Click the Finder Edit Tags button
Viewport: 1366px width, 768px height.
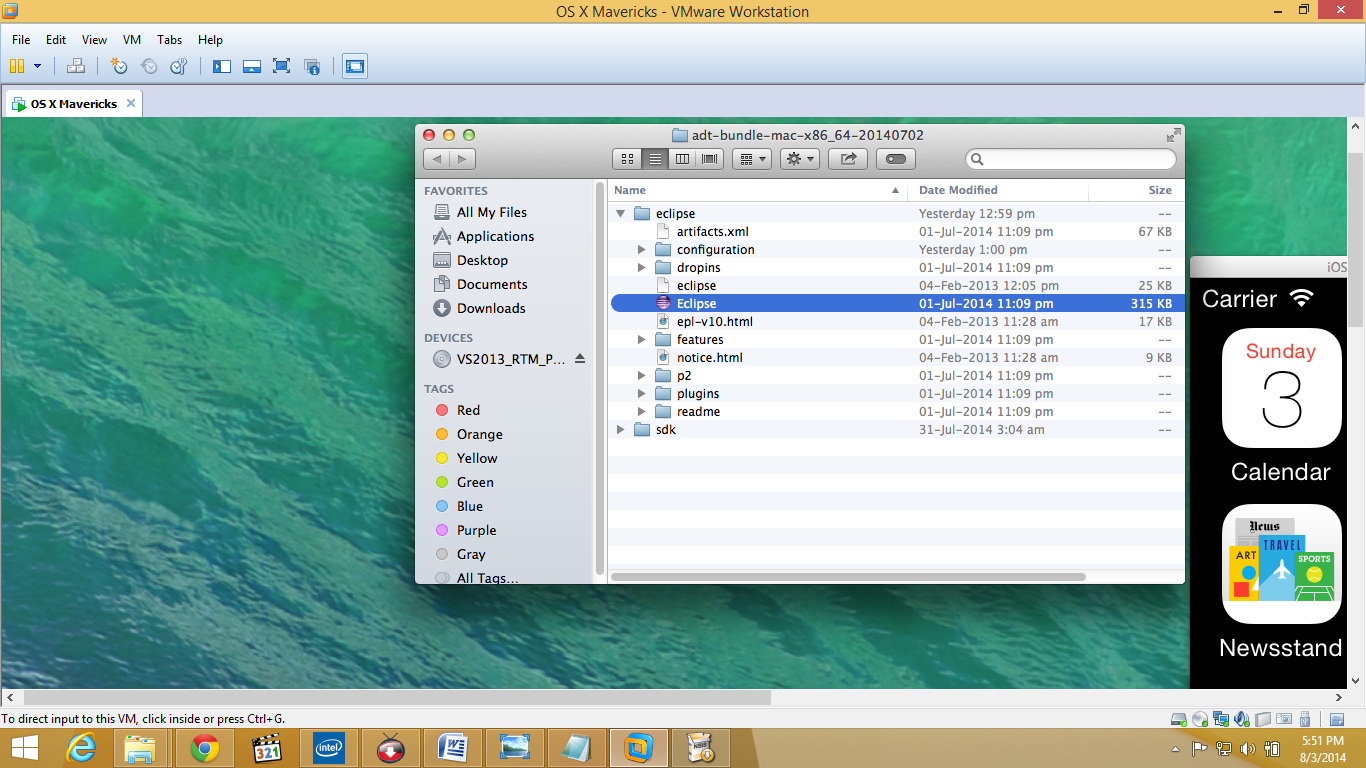pos(896,159)
